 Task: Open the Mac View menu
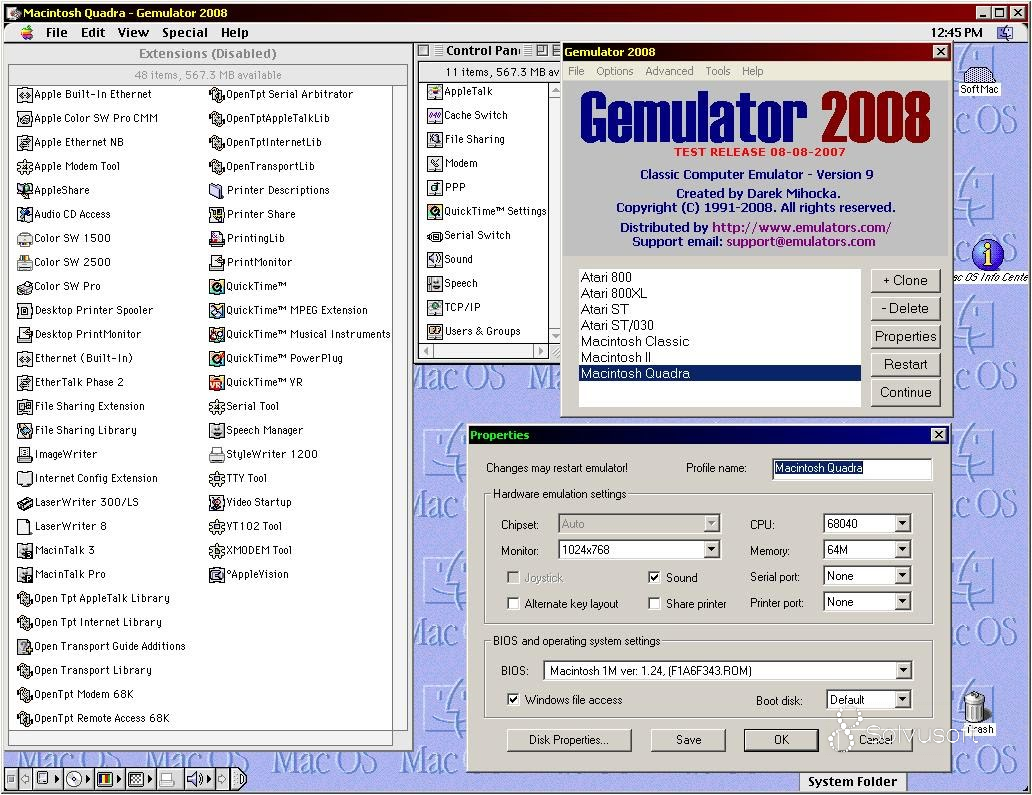tap(133, 33)
